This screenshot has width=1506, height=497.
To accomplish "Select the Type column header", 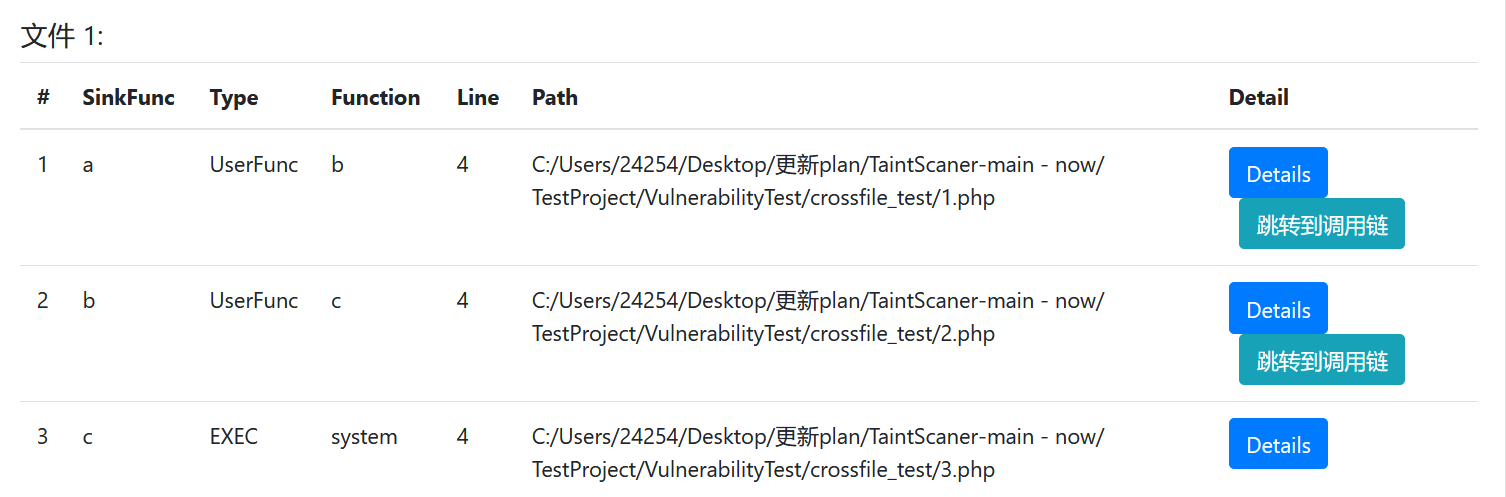I will pyautogui.click(x=234, y=97).
